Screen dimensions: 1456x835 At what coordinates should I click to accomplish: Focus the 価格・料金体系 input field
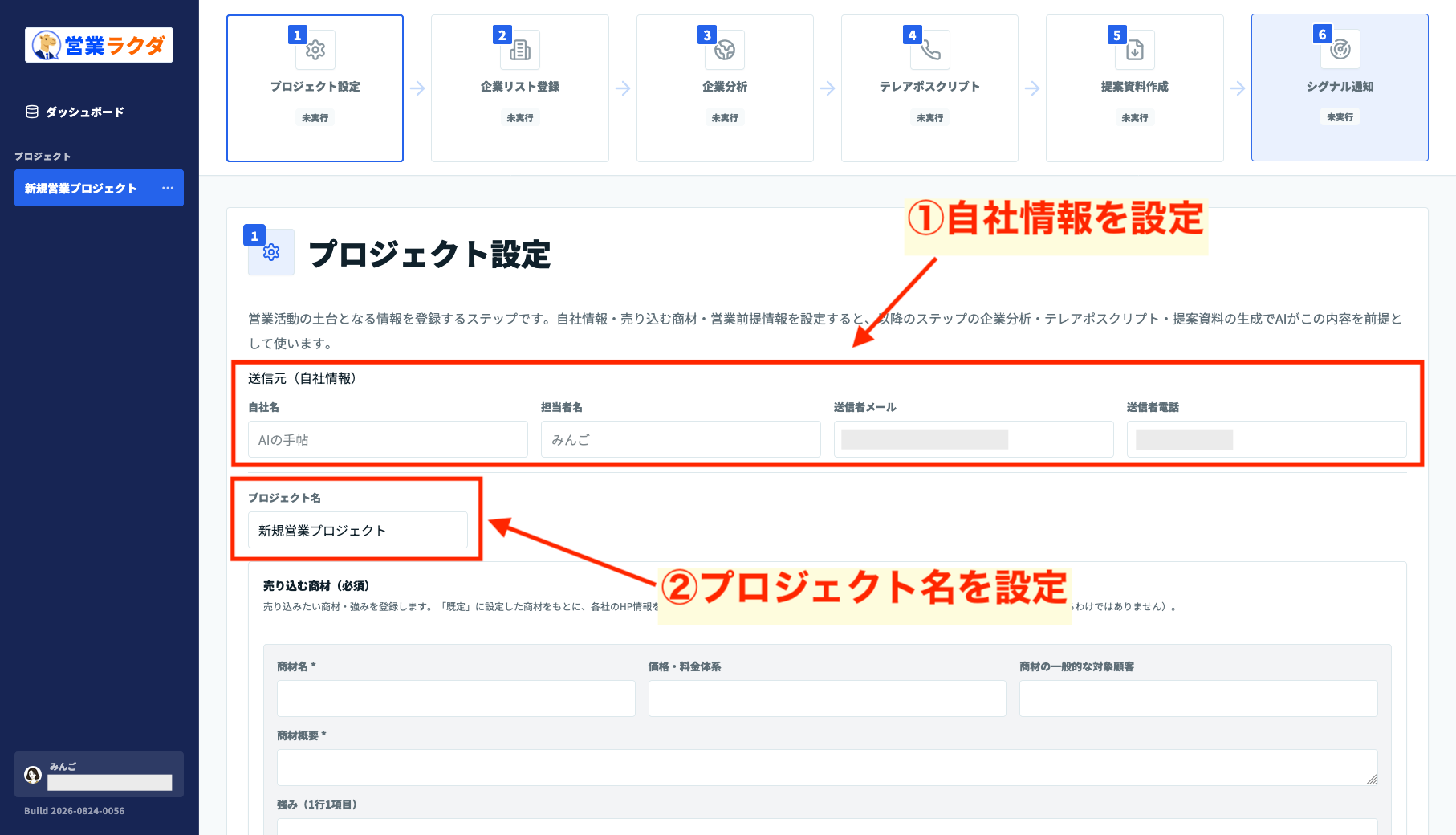pyautogui.click(x=828, y=699)
